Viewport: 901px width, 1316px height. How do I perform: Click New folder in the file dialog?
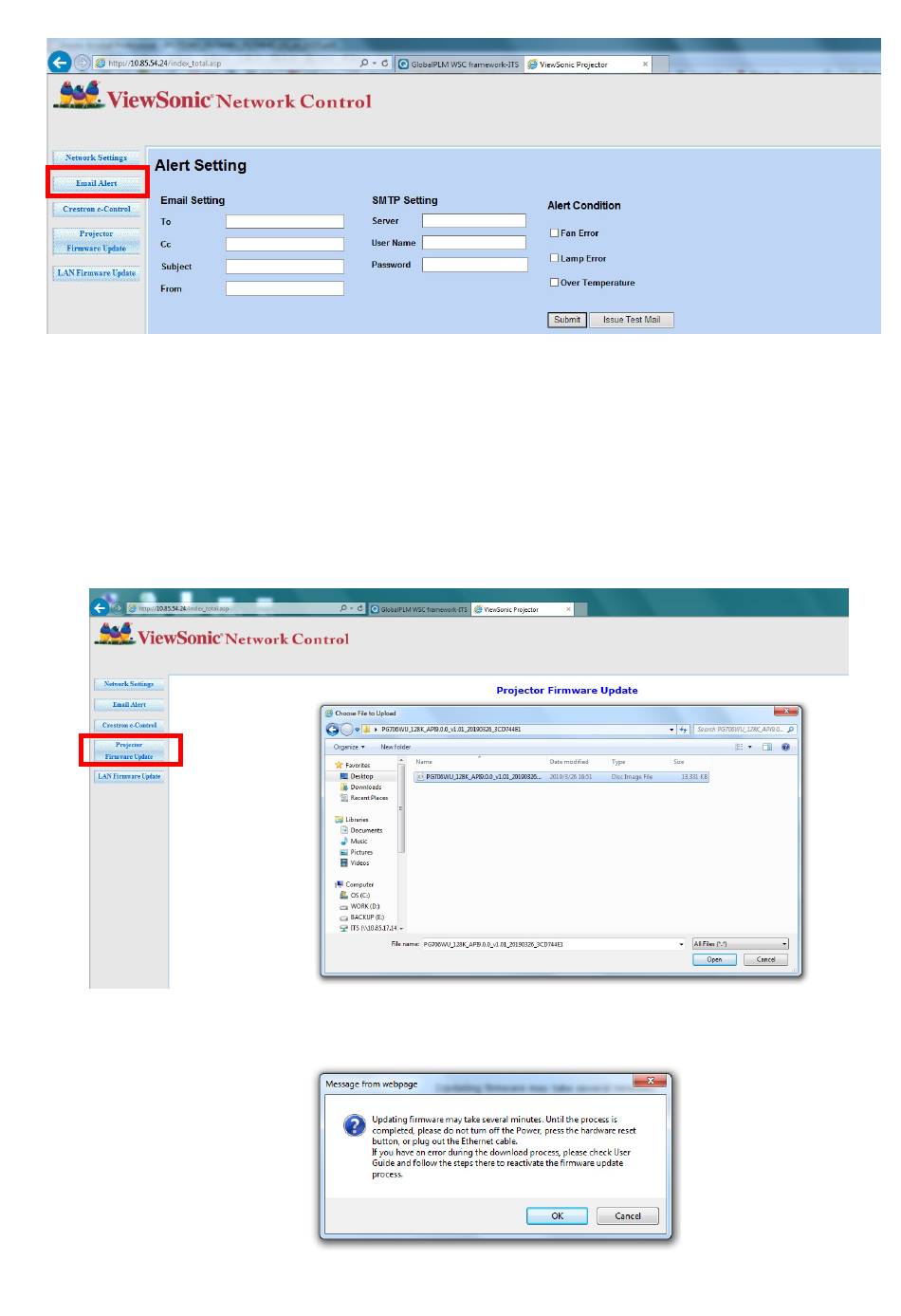click(395, 748)
